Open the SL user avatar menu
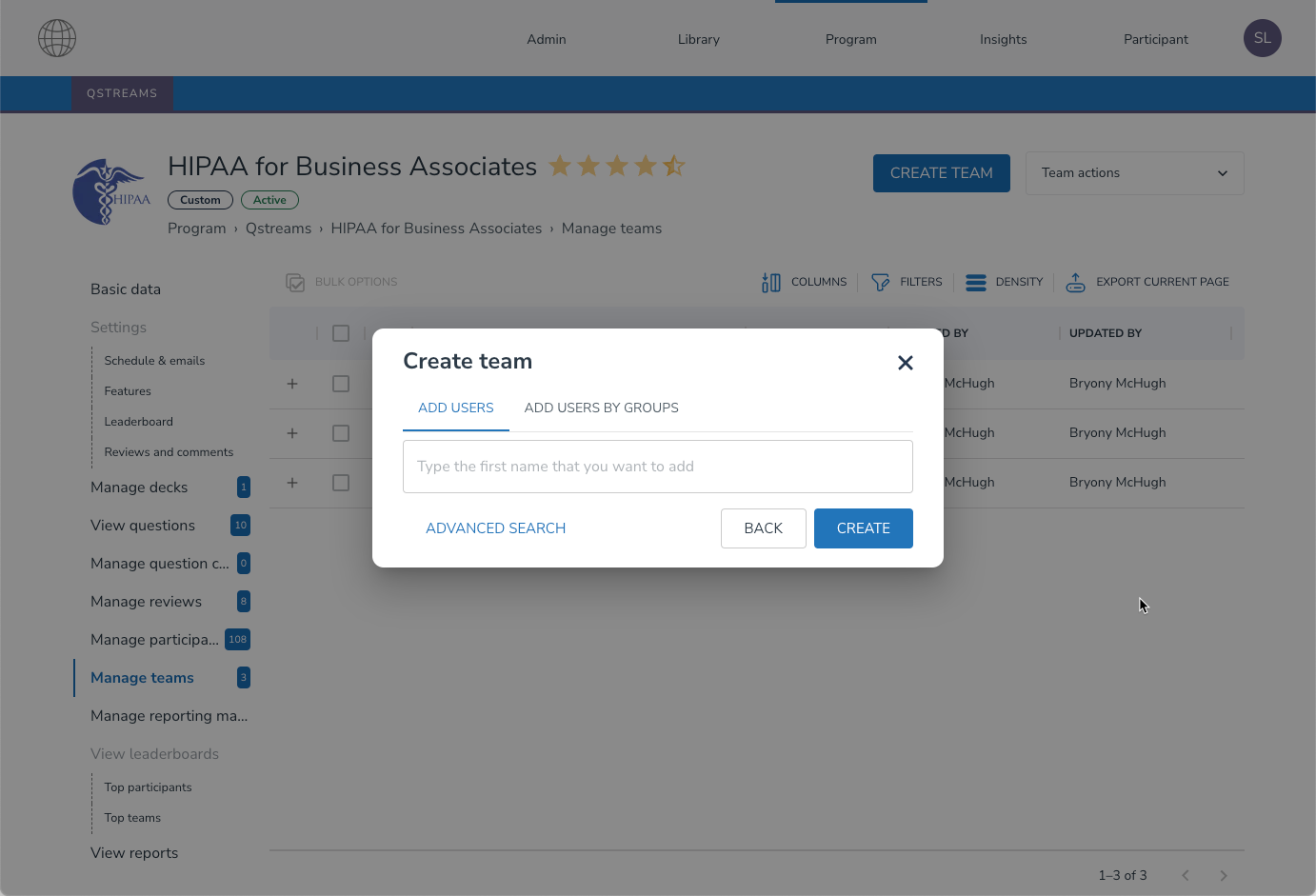This screenshot has width=1316, height=896. 1262,38
